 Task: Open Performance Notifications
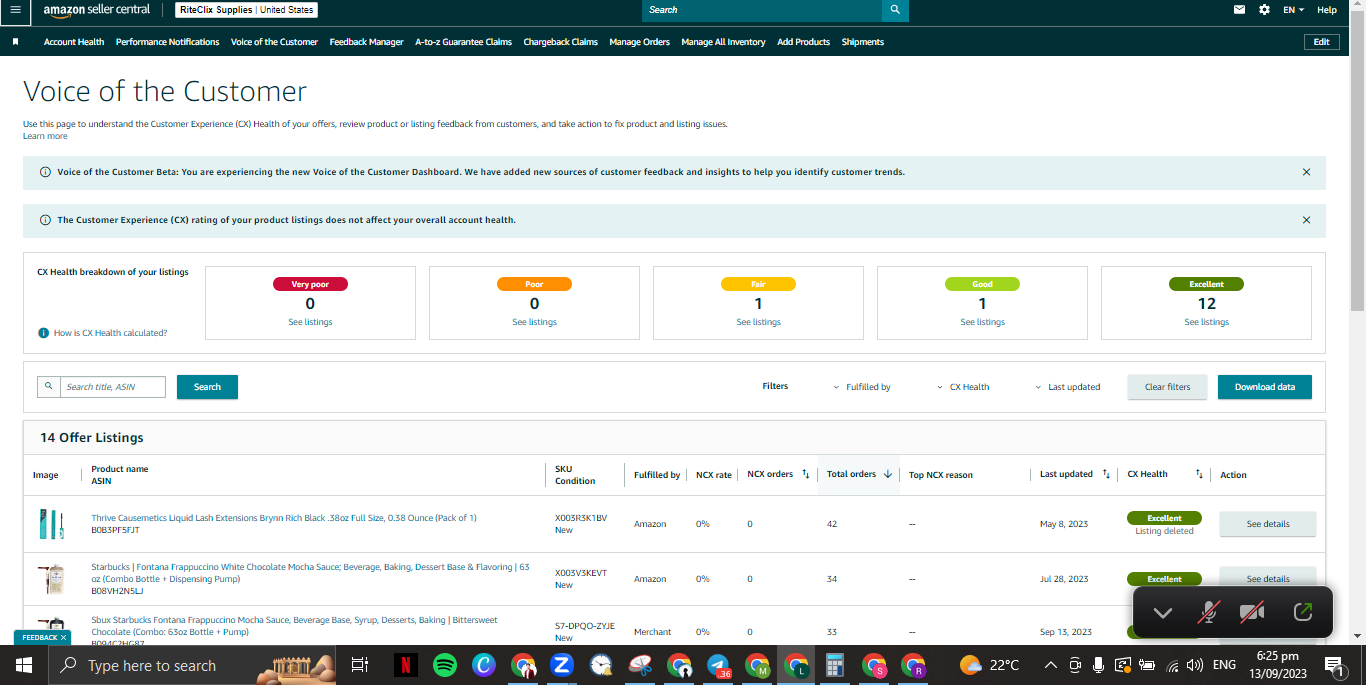[167, 42]
